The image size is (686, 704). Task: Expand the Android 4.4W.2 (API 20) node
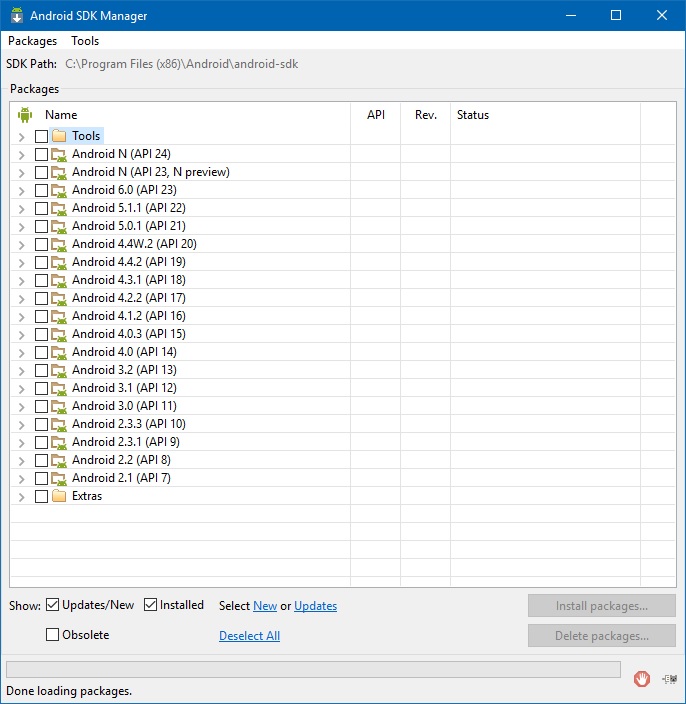21,245
